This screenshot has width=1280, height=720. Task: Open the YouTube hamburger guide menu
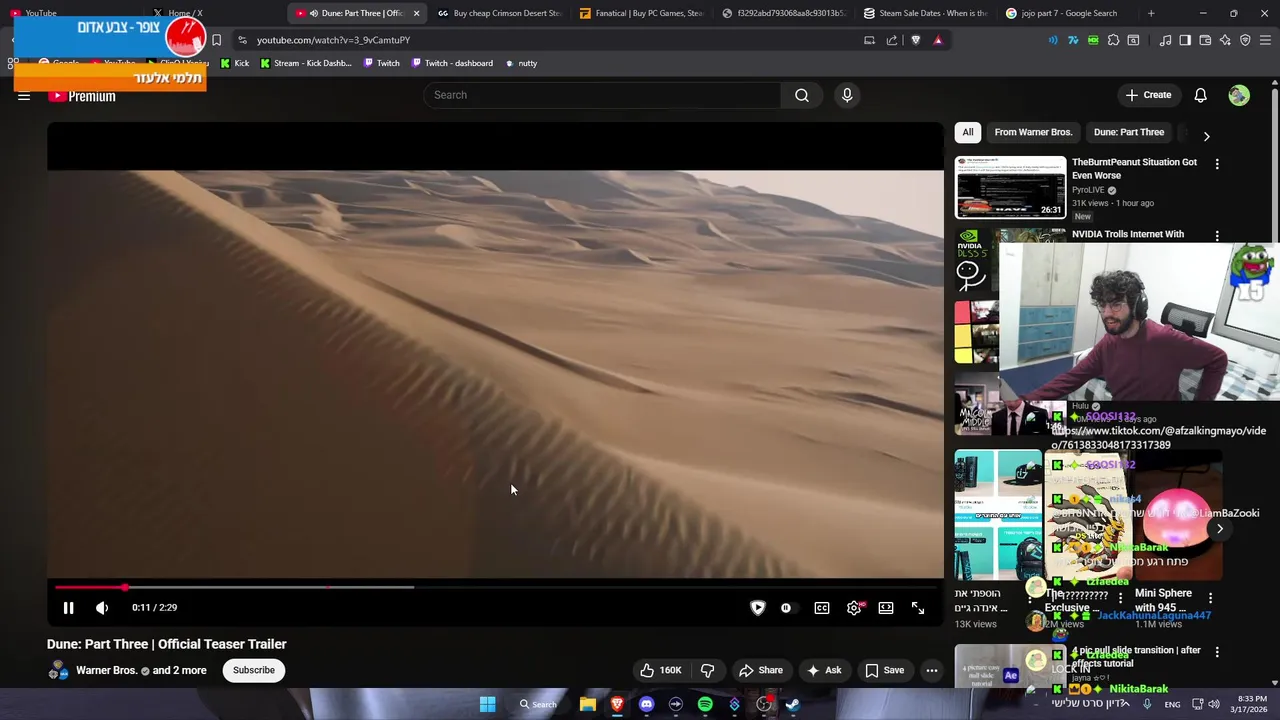pos(24,96)
